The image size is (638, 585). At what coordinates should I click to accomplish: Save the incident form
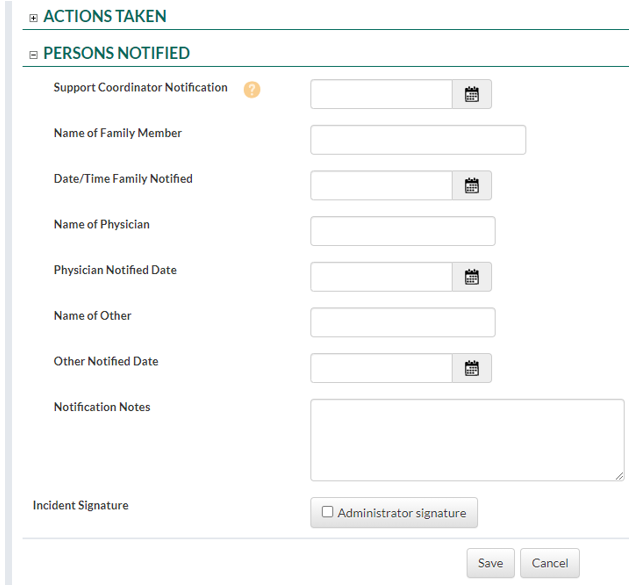[490, 563]
